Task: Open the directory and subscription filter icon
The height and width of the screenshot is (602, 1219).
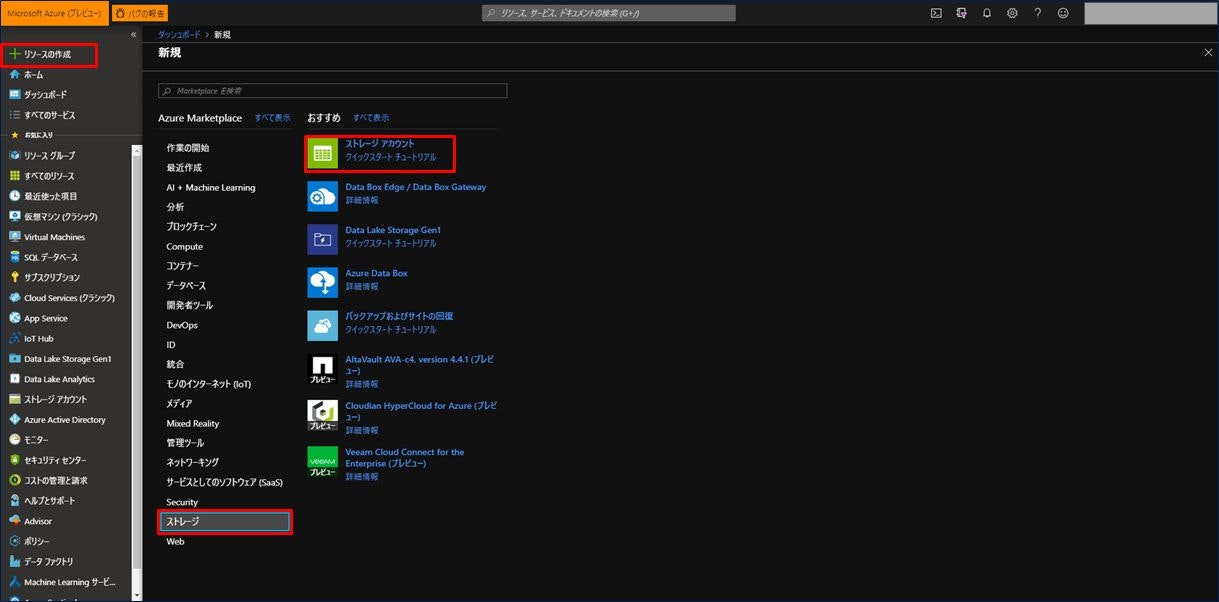Action: click(962, 13)
